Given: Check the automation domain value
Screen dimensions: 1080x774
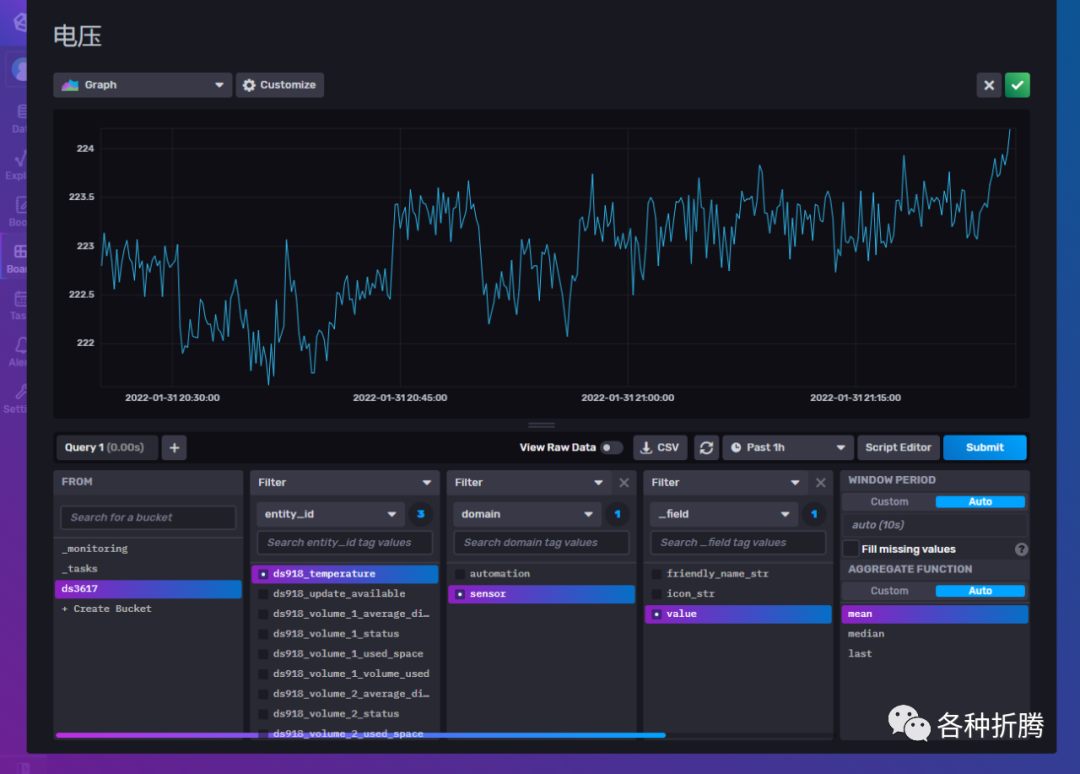Looking at the screenshot, I should click(x=541, y=574).
